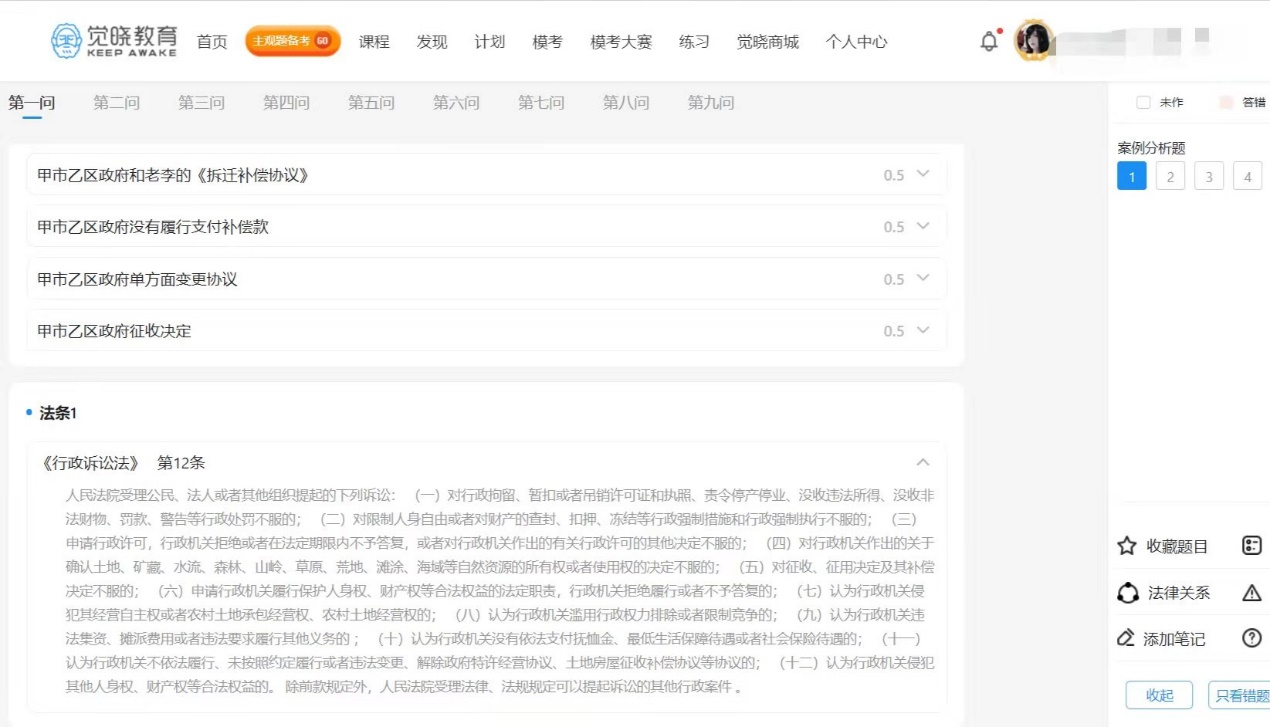Open the 发现 menu
This screenshot has width=1270, height=727.
(x=432, y=42)
